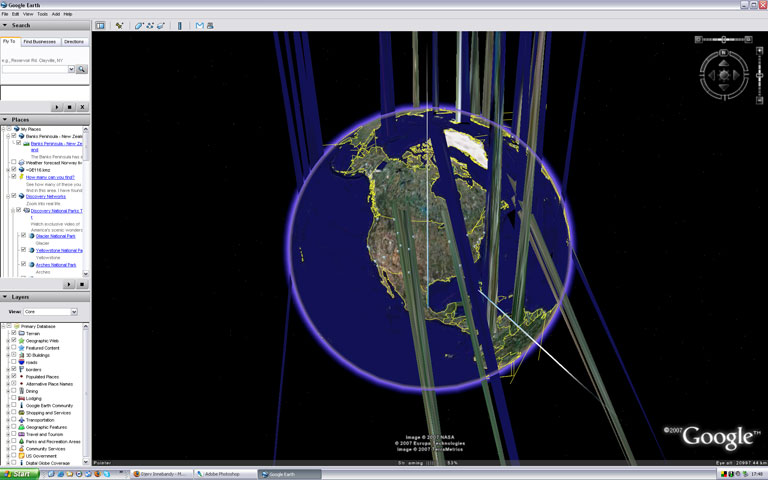This screenshot has height=480, width=768.
Task: Click the compass look-right arrow
Action: [736, 75]
